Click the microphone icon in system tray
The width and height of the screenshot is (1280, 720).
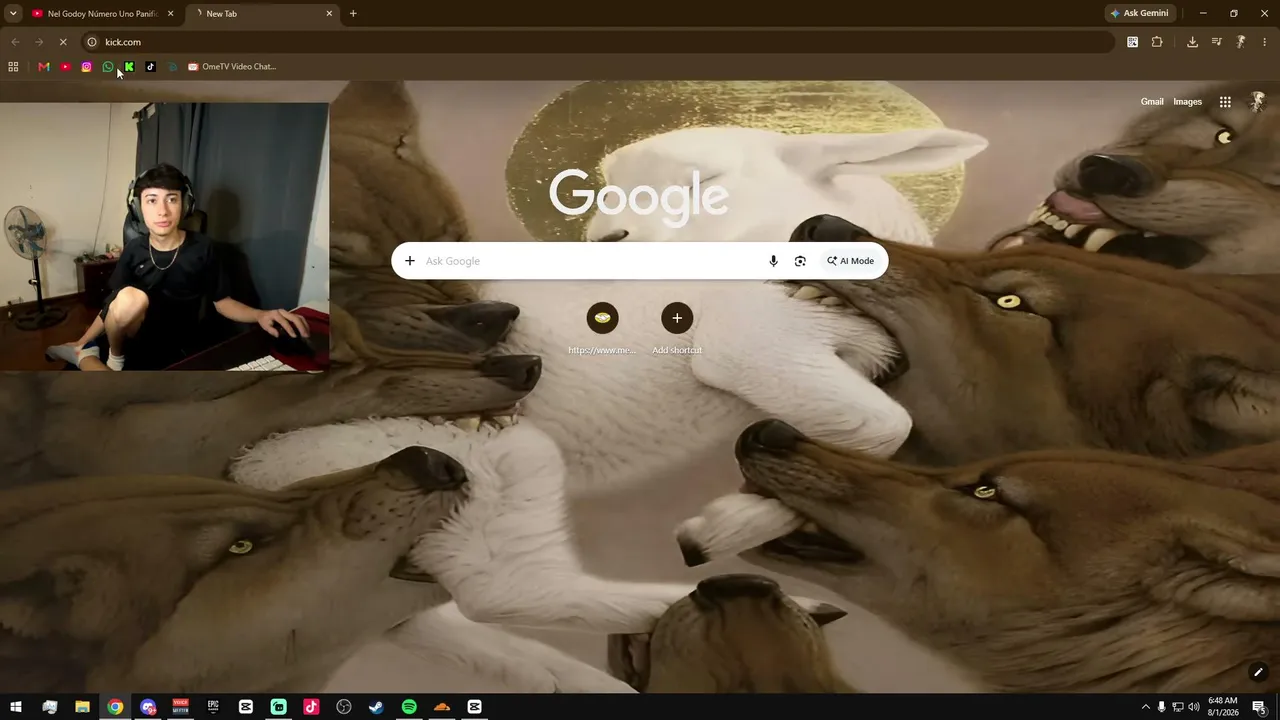pyautogui.click(x=1162, y=707)
